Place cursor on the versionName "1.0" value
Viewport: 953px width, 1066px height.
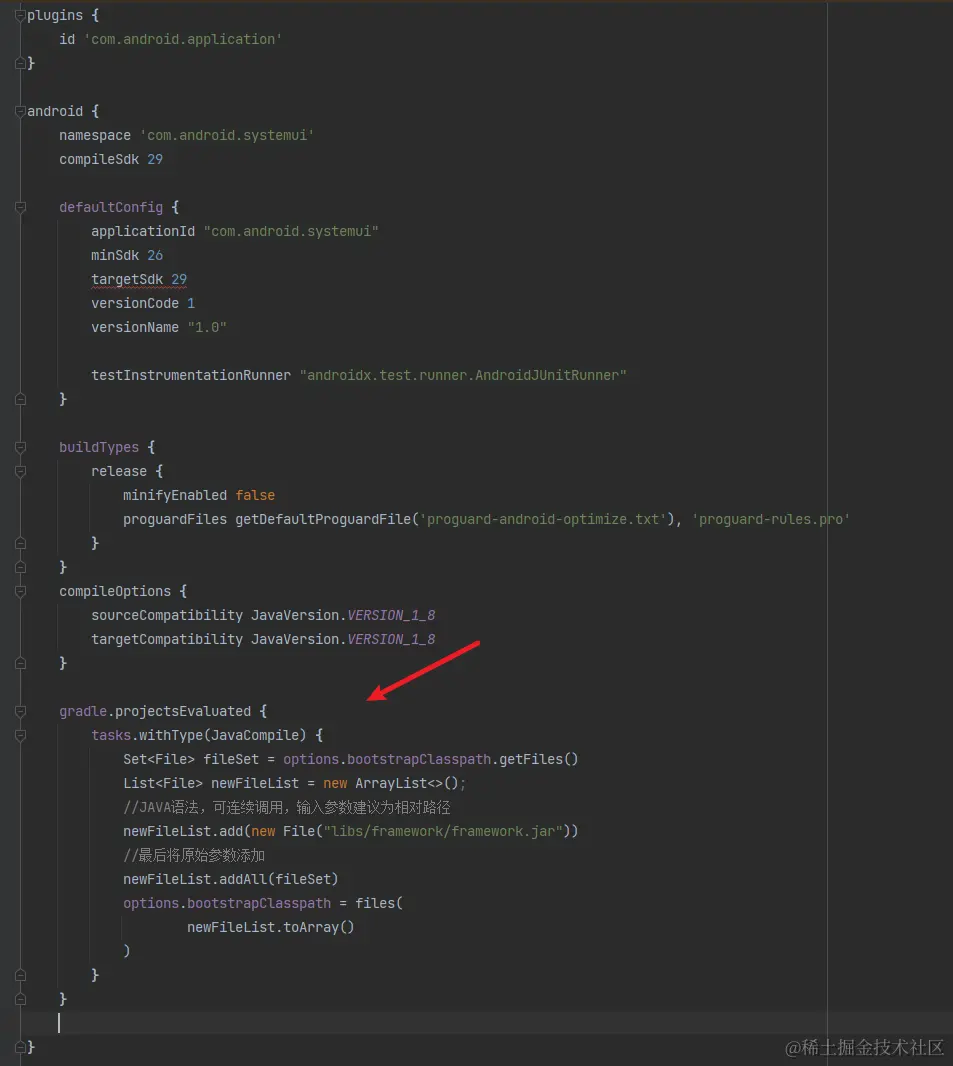(207, 327)
